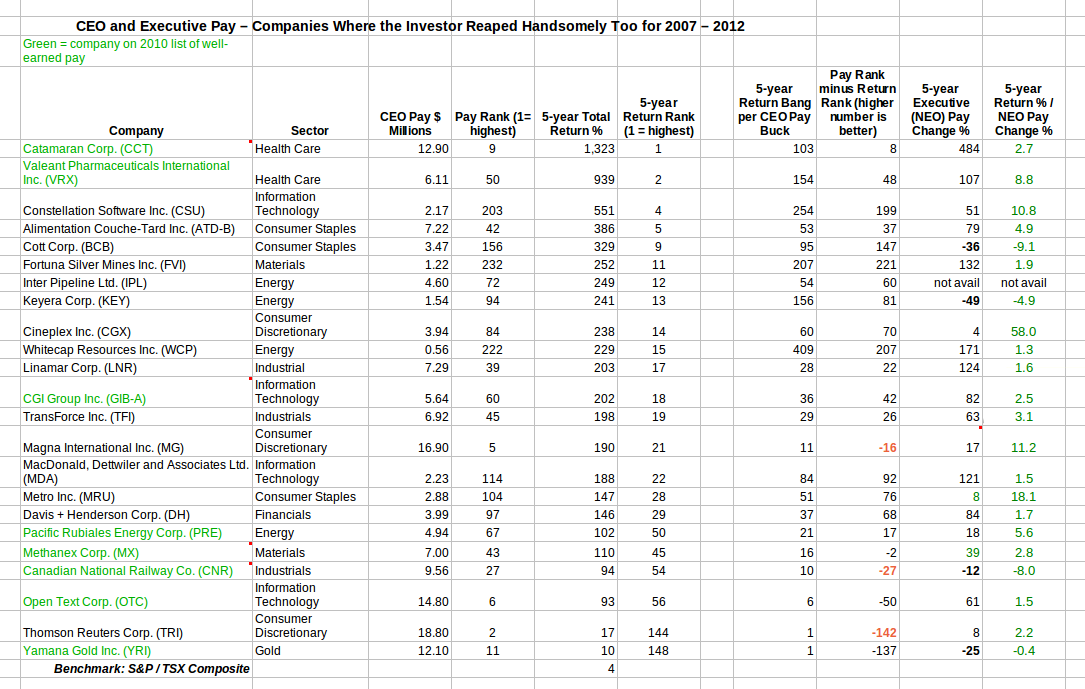Select the red -16 value for Magna
The width and height of the screenshot is (1085, 689).
coord(888,448)
